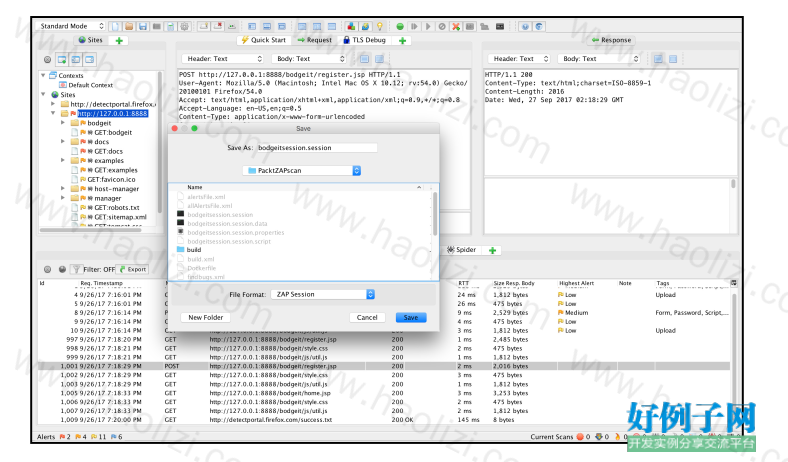Switch to the Sites tab
788x462 pixels.
91,40
